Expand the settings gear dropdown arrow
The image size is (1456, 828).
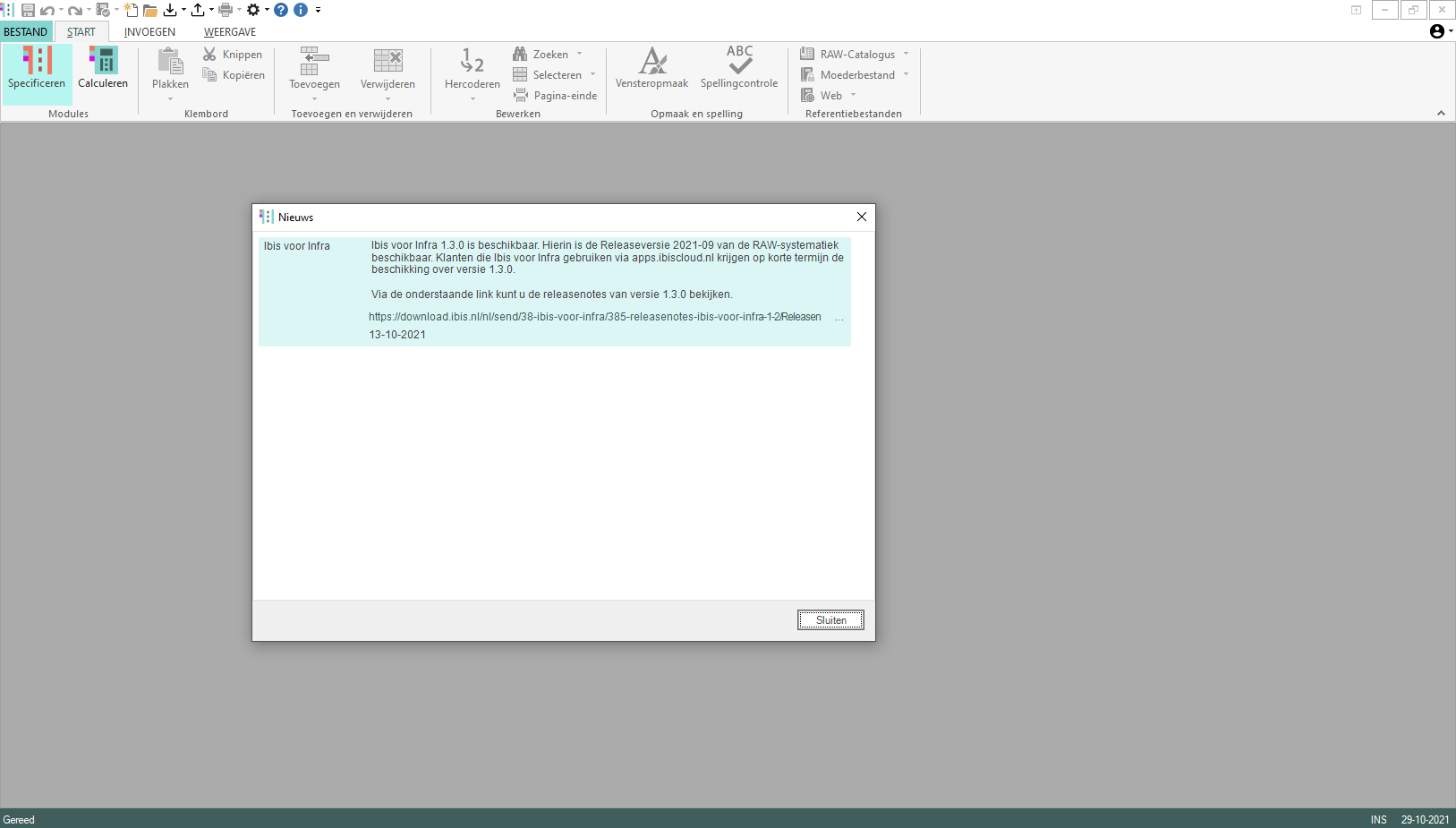point(267,10)
